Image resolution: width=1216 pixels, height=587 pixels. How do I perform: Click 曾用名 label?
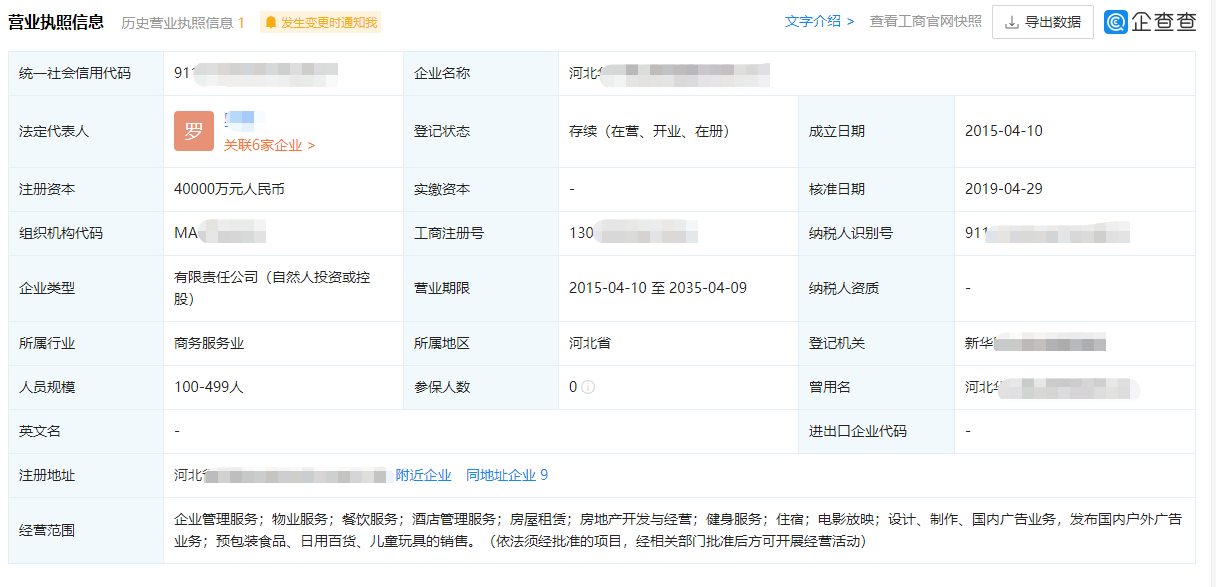pos(830,387)
